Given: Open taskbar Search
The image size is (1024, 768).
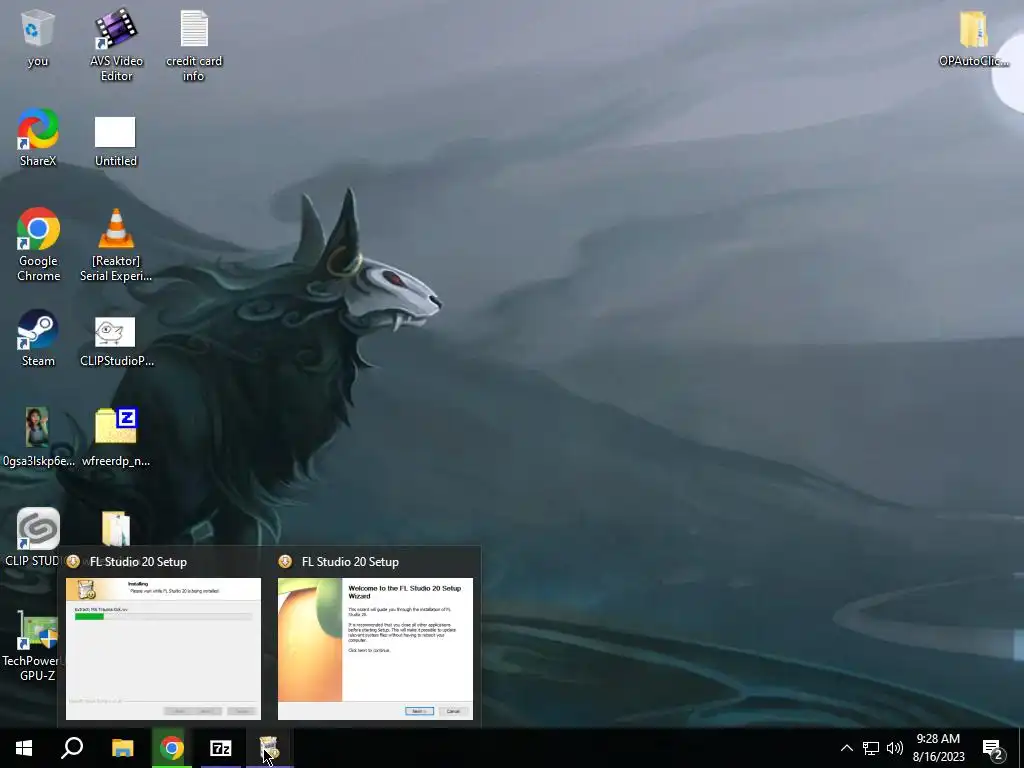Looking at the screenshot, I should (72, 748).
